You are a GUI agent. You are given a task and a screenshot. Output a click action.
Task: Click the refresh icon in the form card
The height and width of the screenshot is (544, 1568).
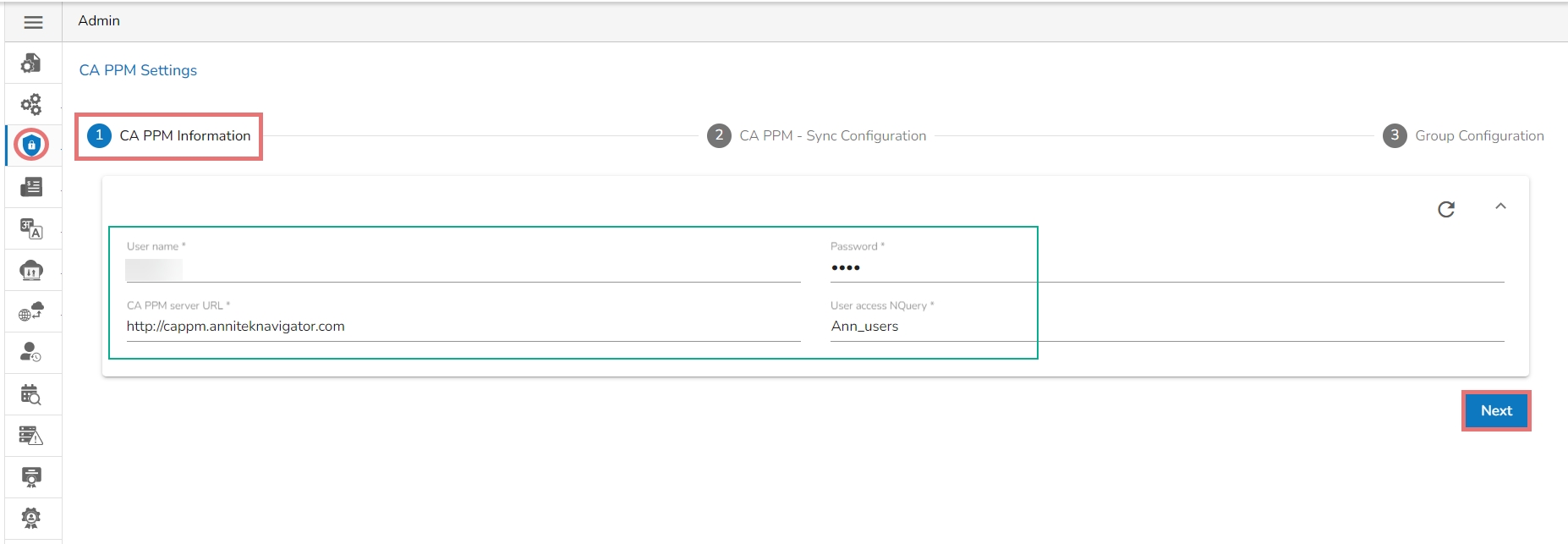[x=1446, y=209]
